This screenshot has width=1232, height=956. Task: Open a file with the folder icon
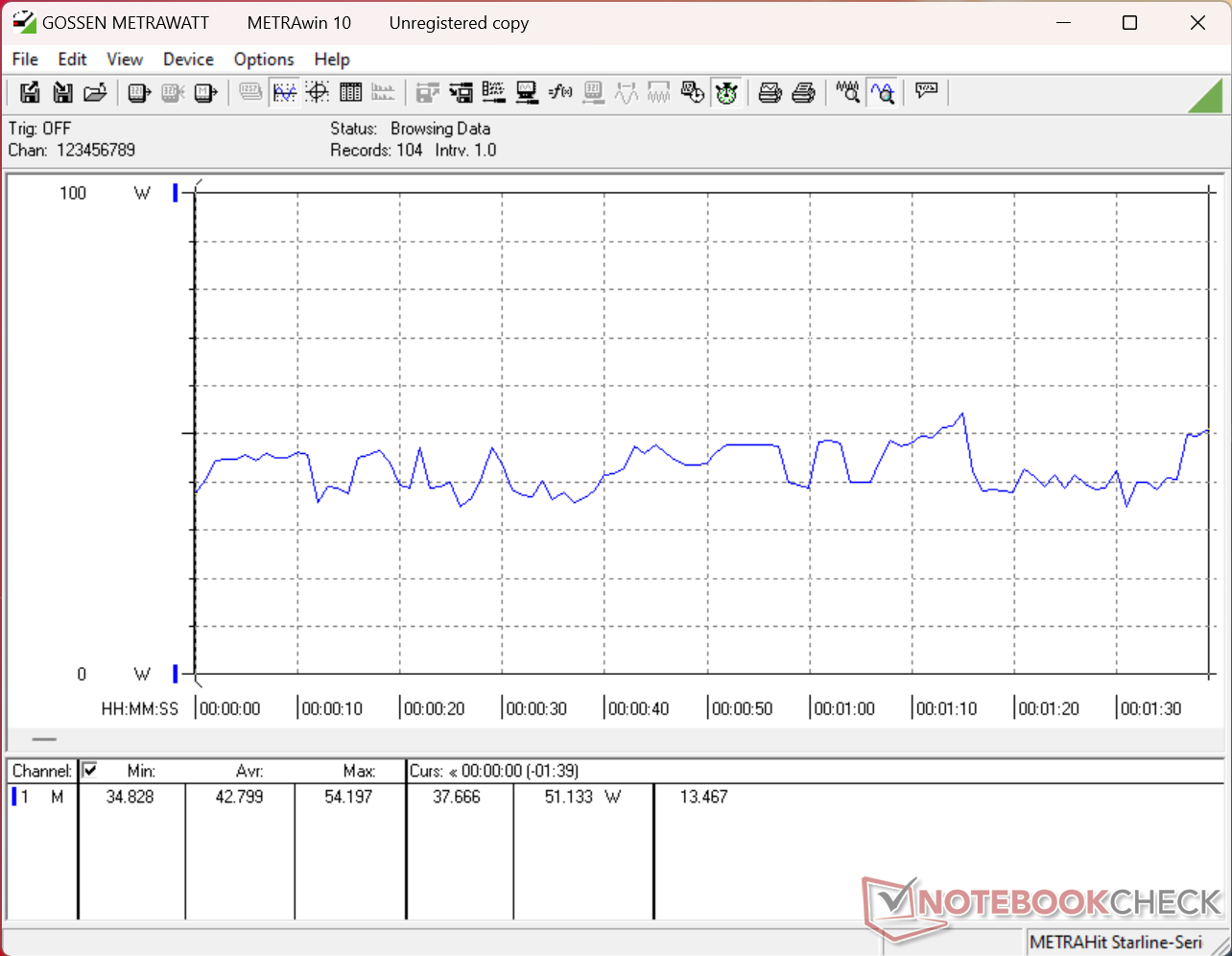(95, 93)
